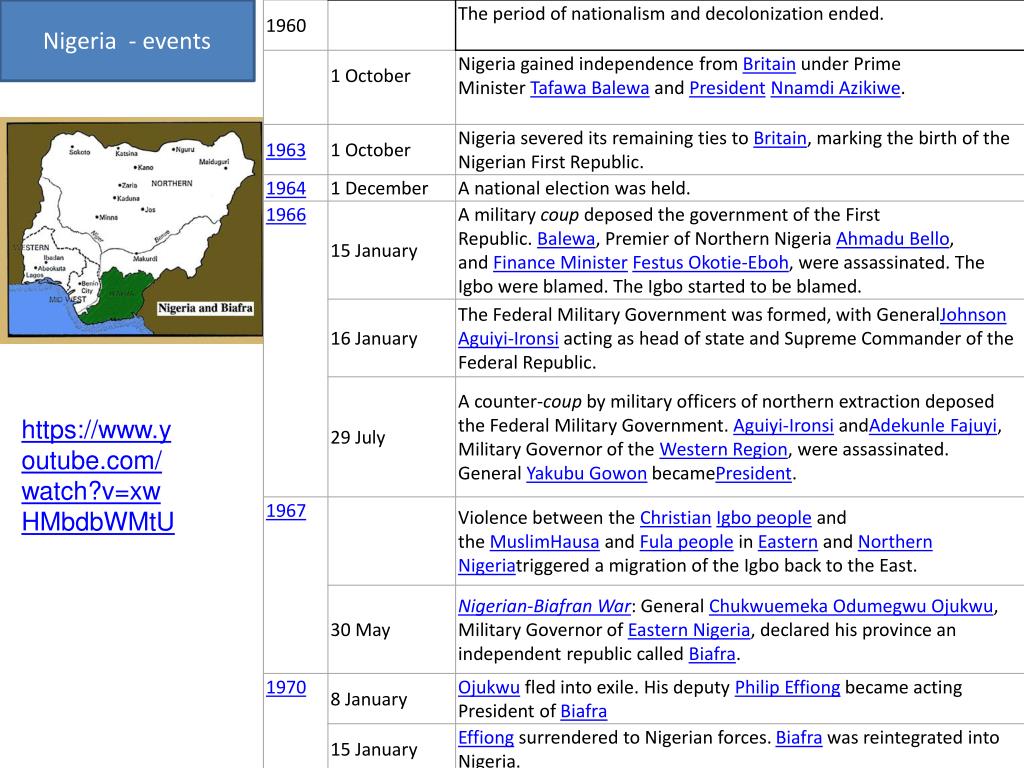Select the 'Nigeria - events' title box
This screenshot has width=1024, height=768.
(x=127, y=40)
